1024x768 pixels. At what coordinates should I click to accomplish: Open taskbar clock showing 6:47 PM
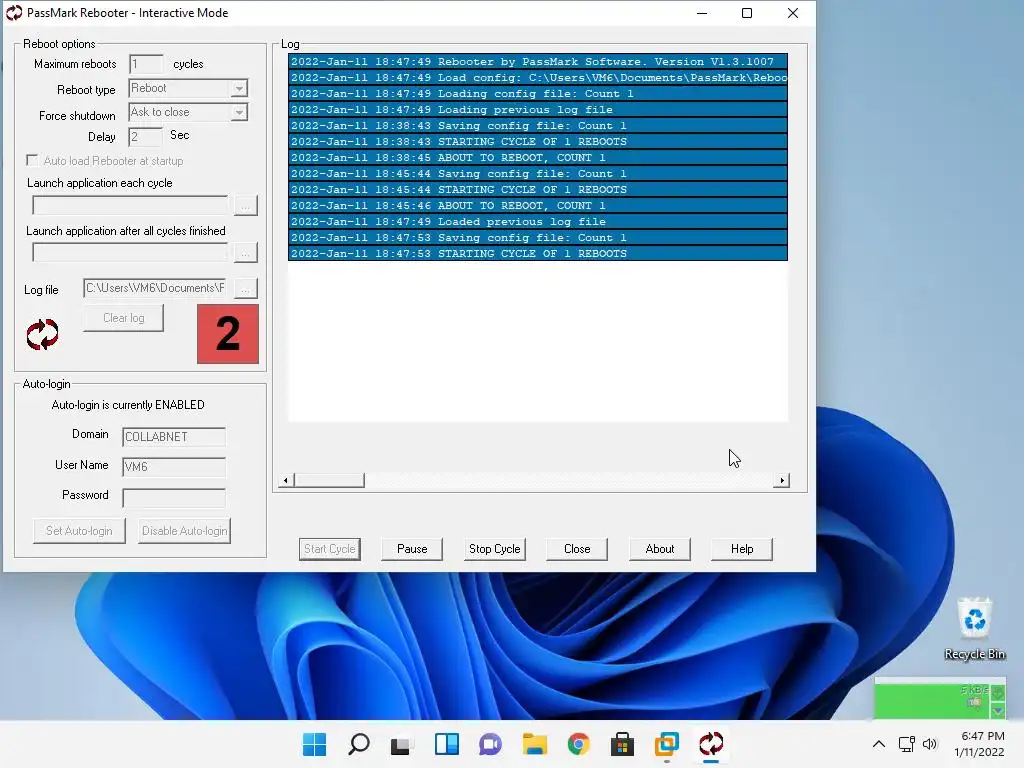pos(979,744)
